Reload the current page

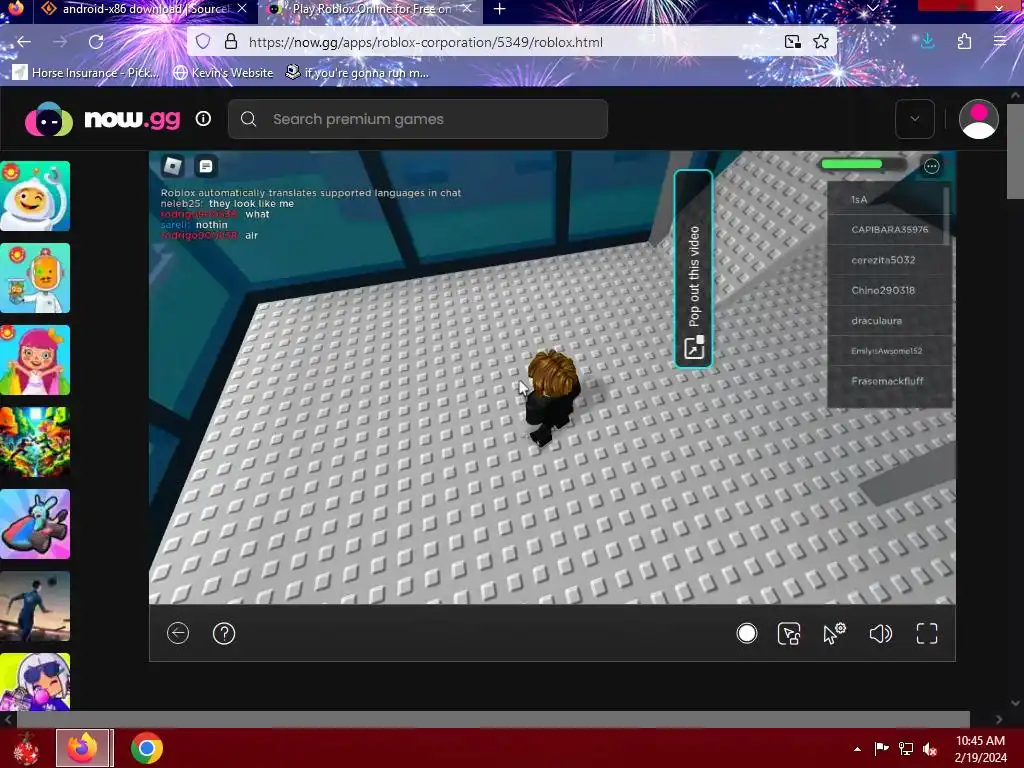pos(96,42)
